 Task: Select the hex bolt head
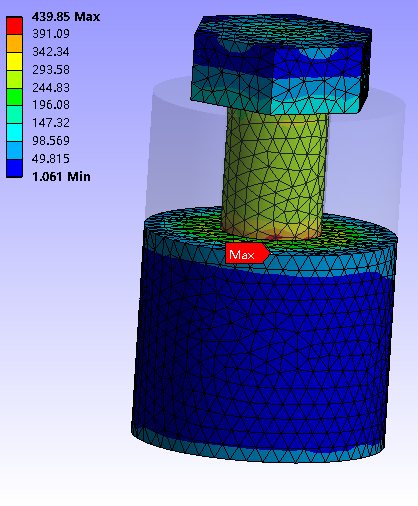click(282, 63)
